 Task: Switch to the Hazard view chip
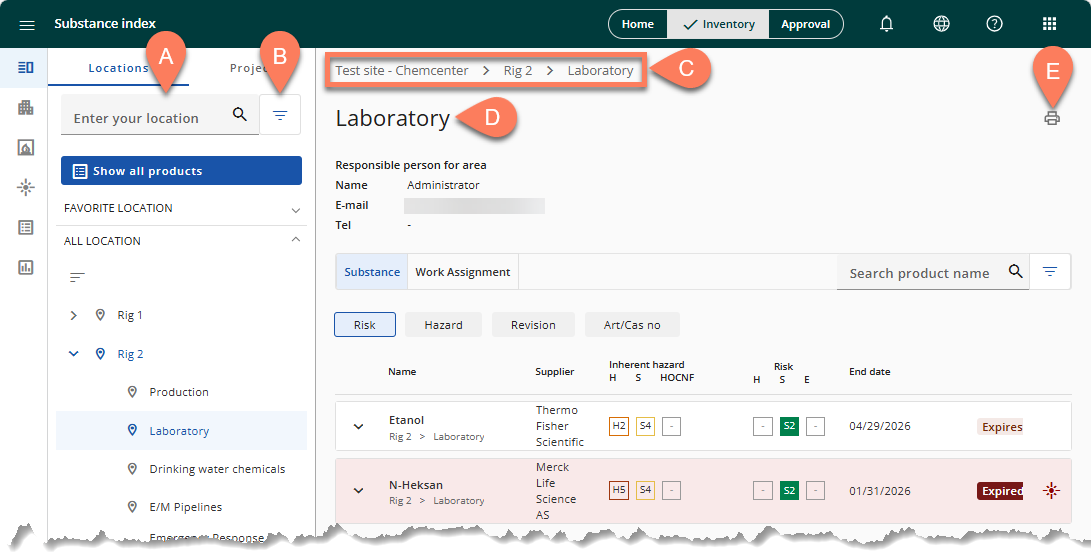443,325
